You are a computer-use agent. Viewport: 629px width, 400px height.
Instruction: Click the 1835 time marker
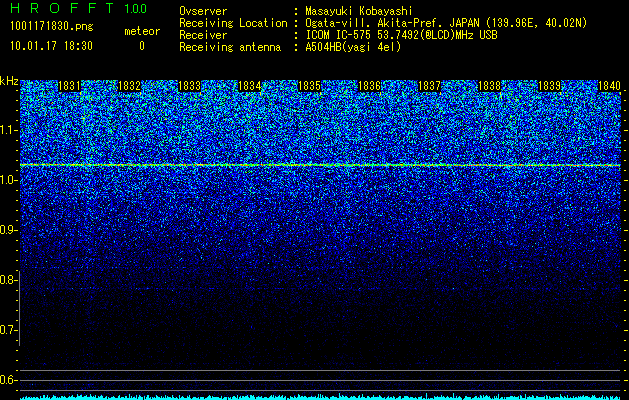310,86
